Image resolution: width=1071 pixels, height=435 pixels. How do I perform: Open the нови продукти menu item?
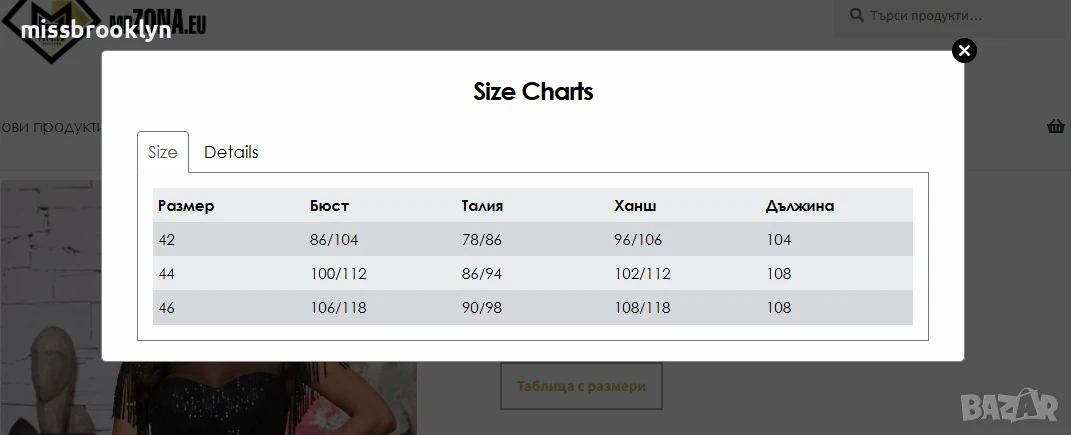(x=51, y=127)
